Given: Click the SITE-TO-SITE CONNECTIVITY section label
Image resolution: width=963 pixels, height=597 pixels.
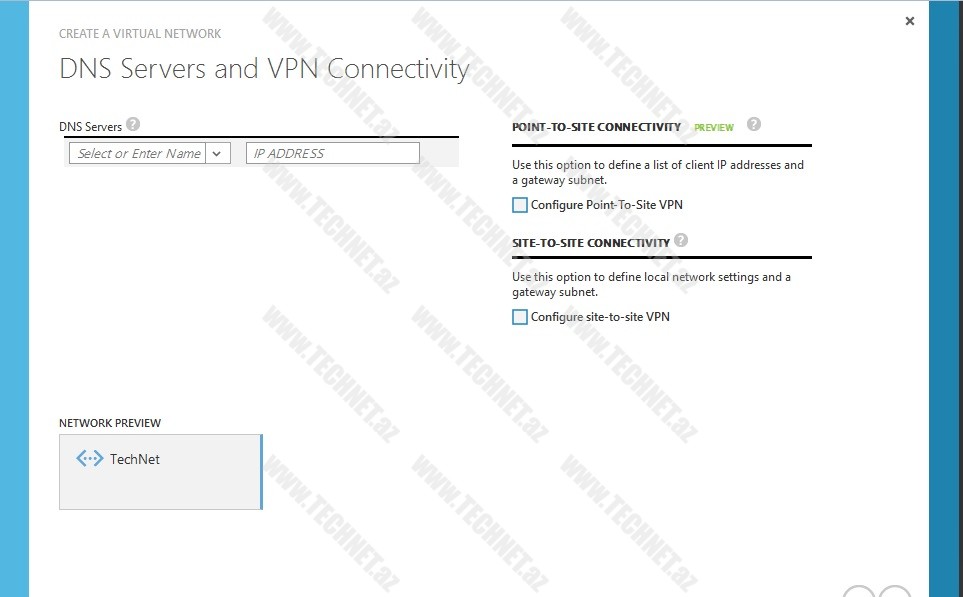Looking at the screenshot, I should pyautogui.click(x=590, y=242).
